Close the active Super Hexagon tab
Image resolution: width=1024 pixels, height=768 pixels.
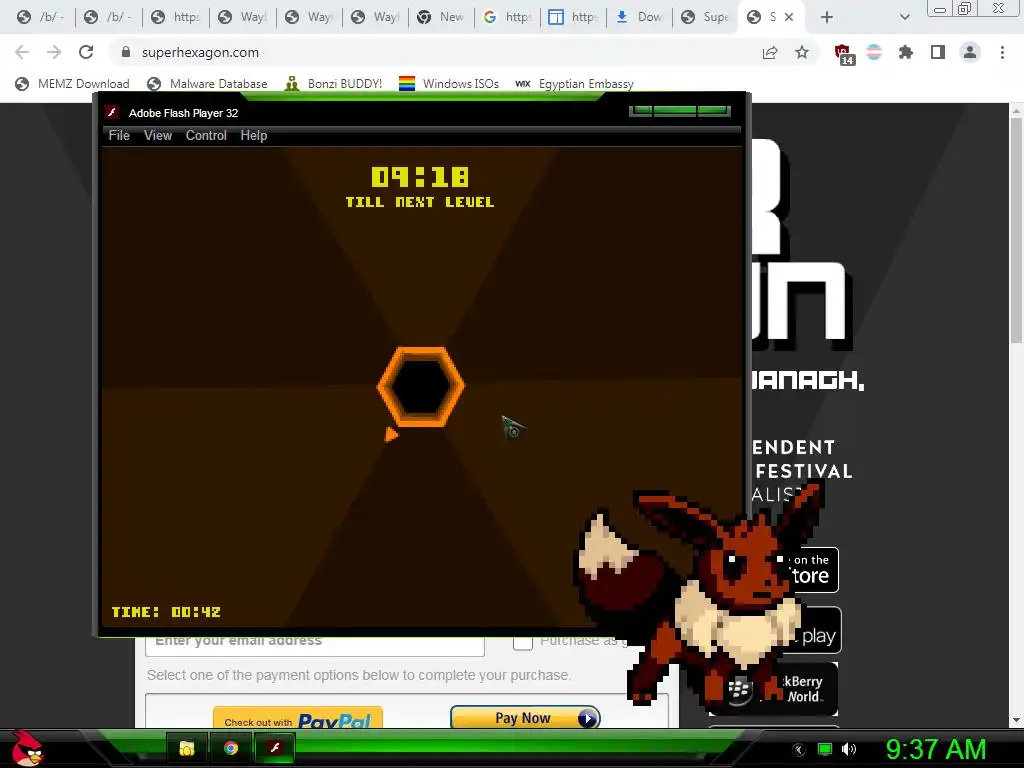(x=789, y=17)
